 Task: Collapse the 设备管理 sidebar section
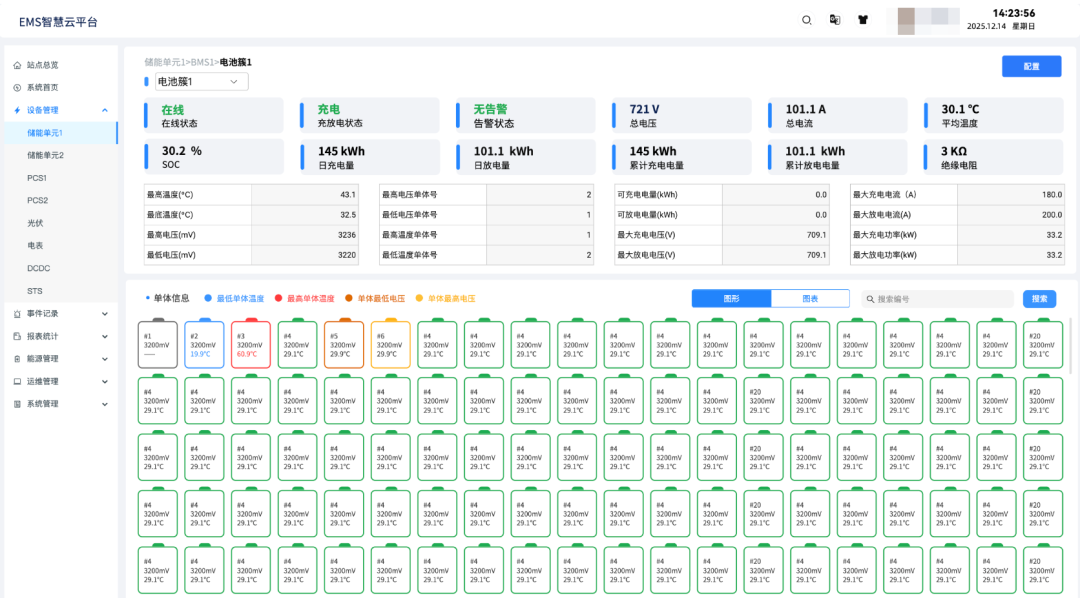105,110
